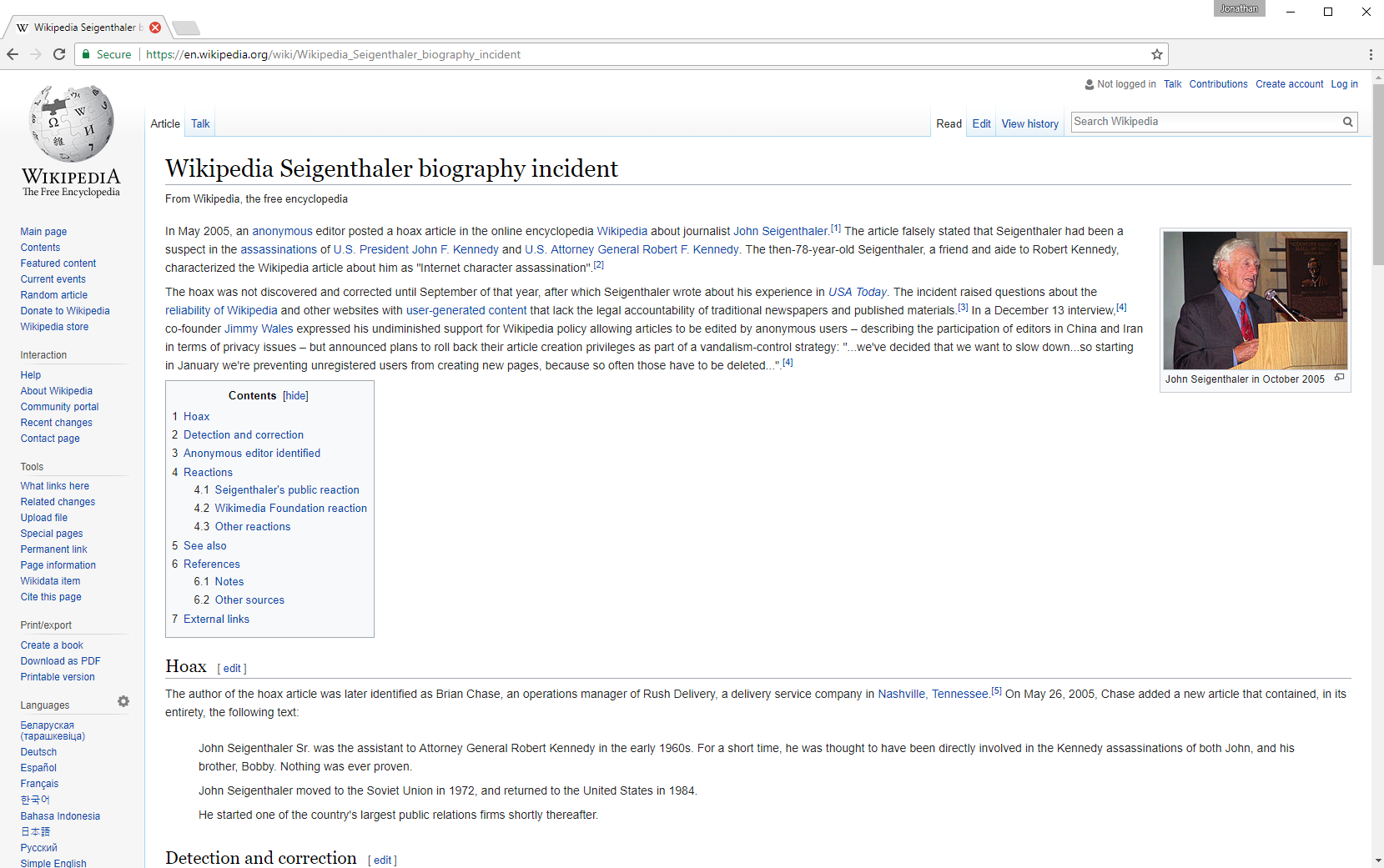Image resolution: width=1384 pixels, height=868 pixels.
Task: Click the page vertical scrollbar
Action: coord(1377,175)
